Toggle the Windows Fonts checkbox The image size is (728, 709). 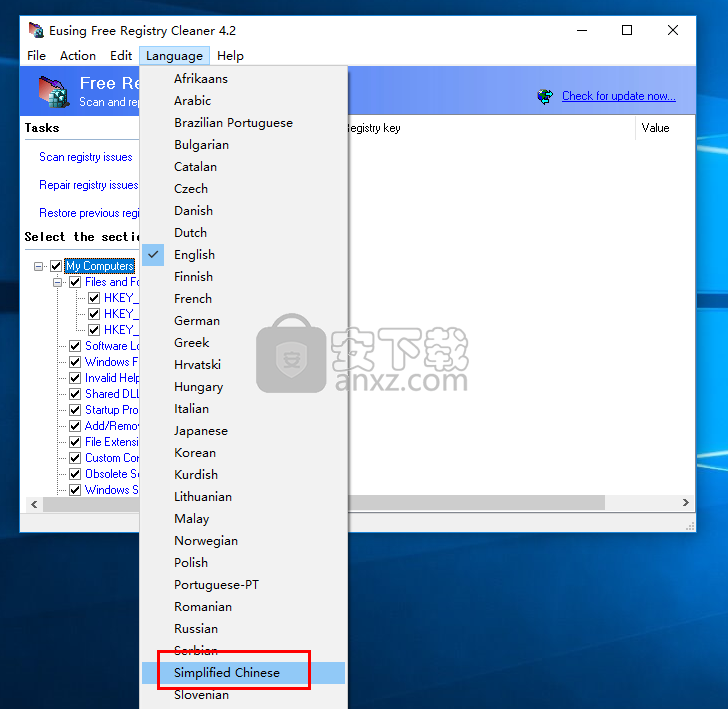75,362
